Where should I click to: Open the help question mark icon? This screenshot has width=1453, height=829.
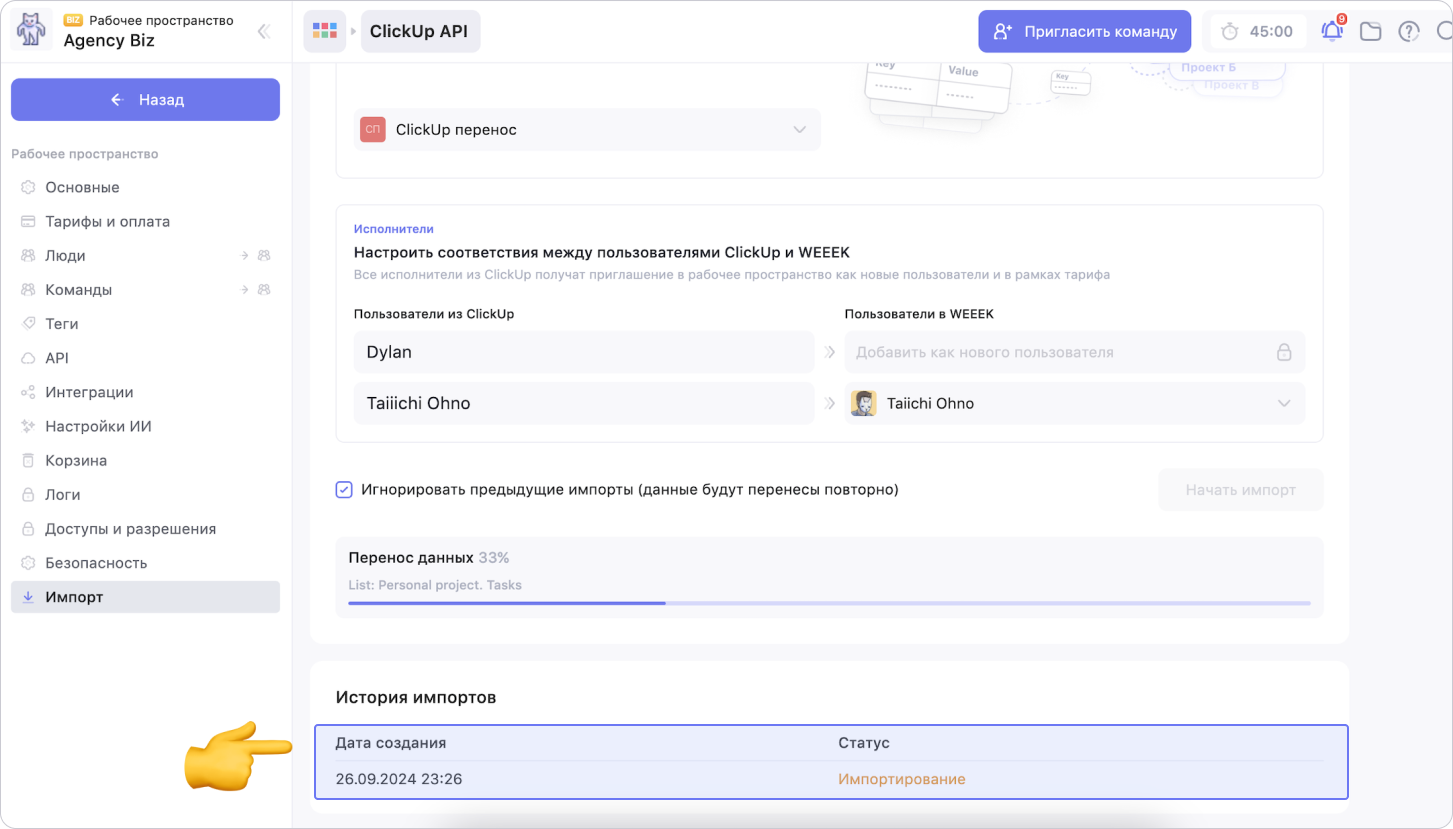pyautogui.click(x=1409, y=31)
